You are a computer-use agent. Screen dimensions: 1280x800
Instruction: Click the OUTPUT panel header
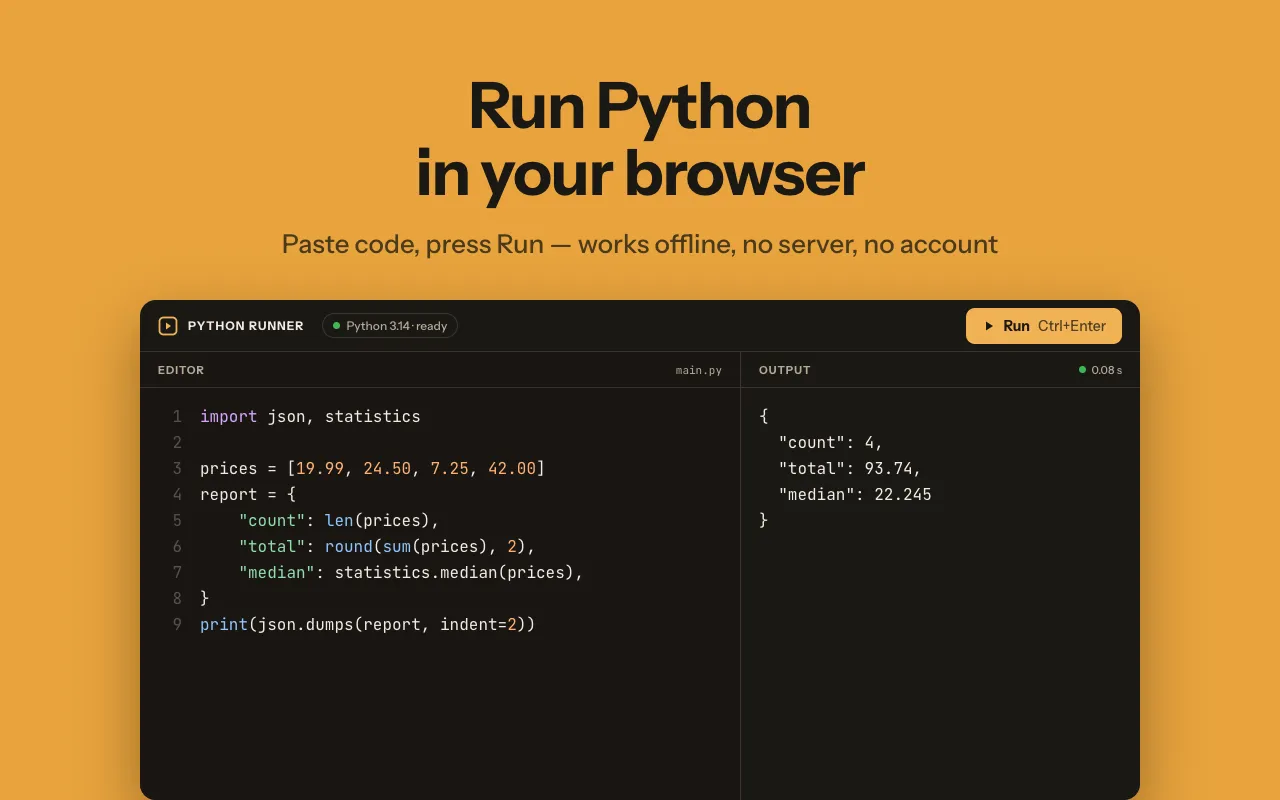point(785,370)
